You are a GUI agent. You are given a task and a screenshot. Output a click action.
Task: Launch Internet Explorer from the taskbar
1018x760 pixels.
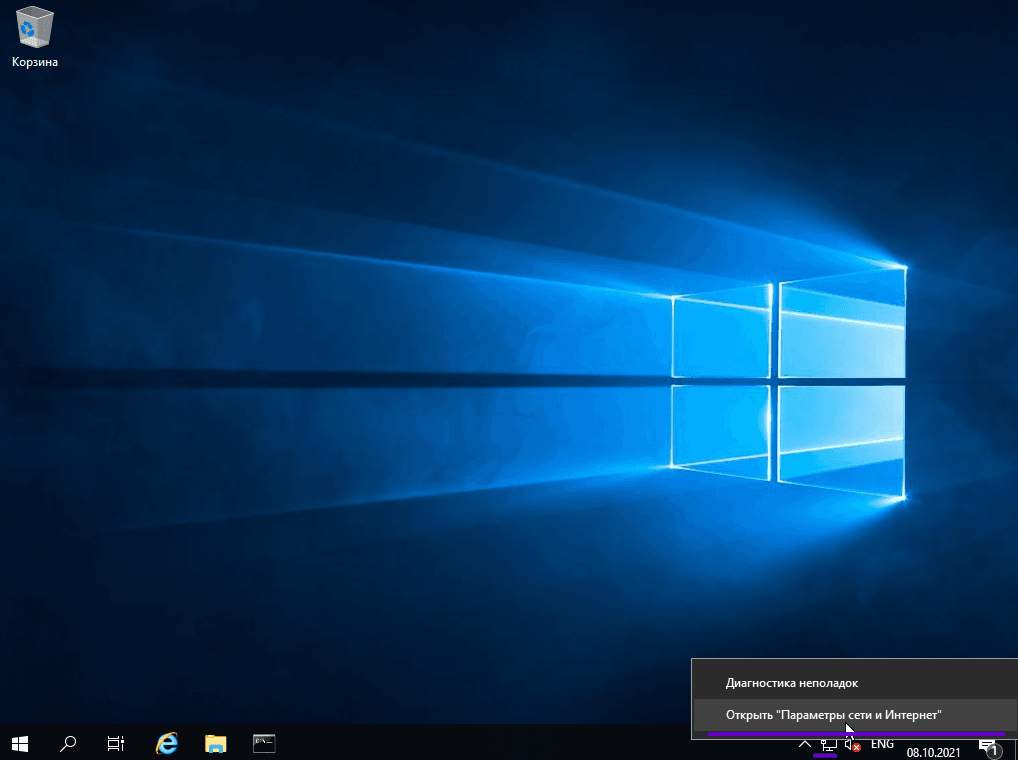166,743
